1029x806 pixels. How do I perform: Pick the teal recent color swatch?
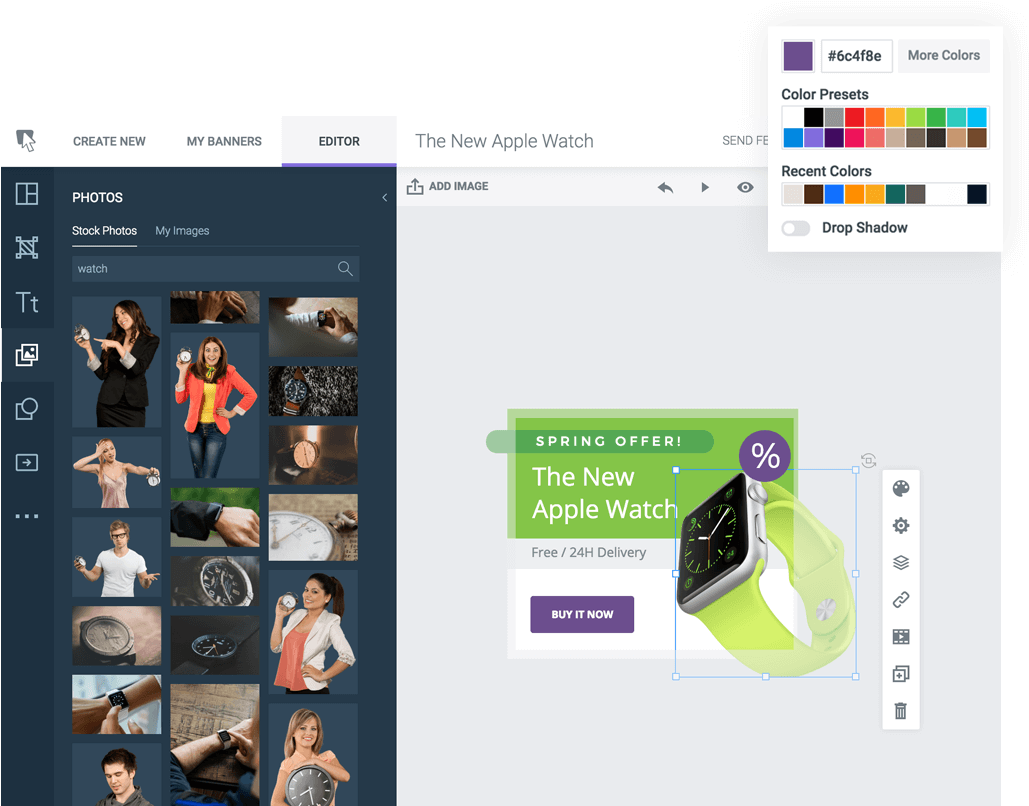coord(895,194)
